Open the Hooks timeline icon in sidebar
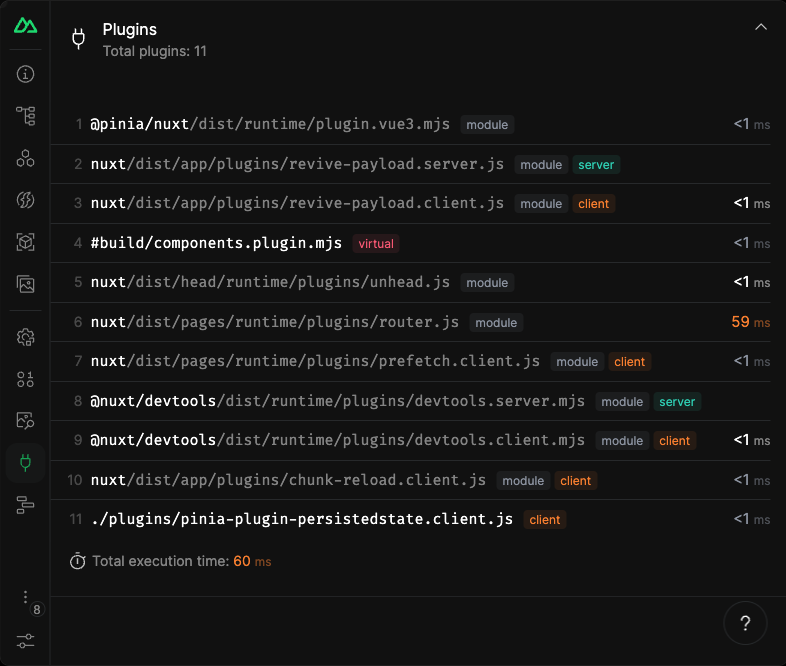This screenshot has height=666, width=786. (x=26, y=505)
